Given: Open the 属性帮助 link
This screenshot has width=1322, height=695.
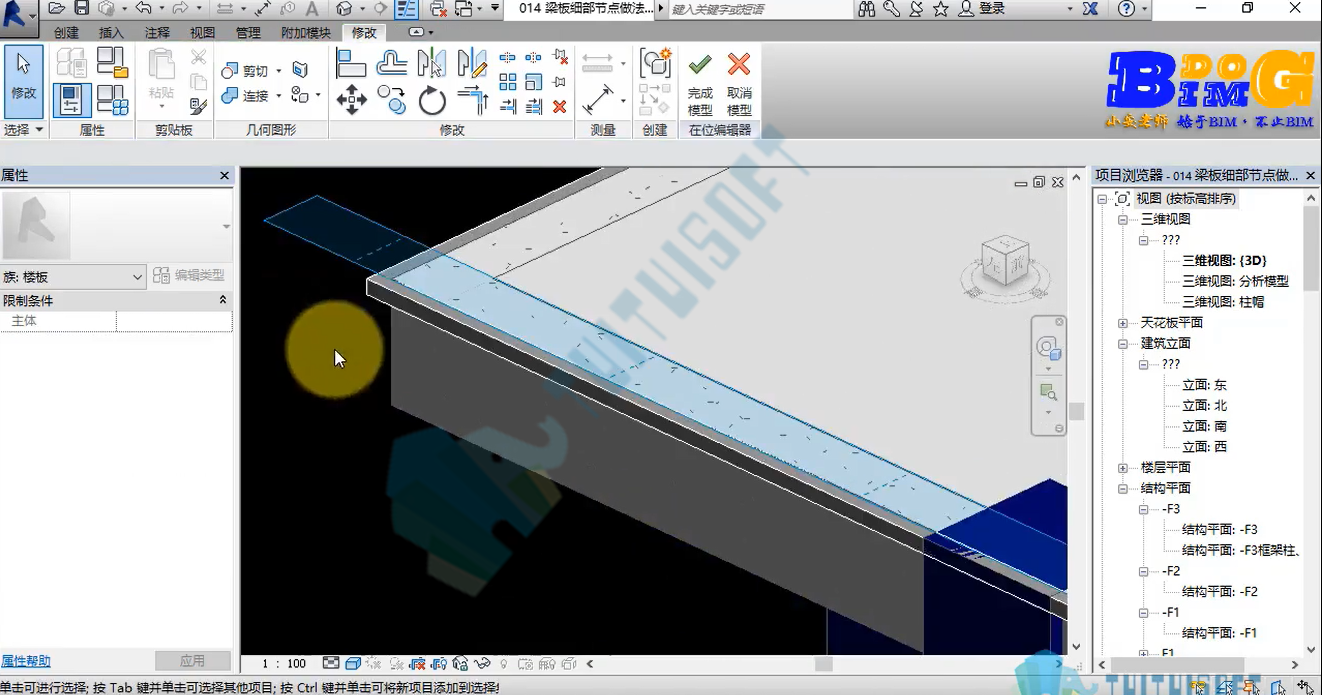Looking at the screenshot, I should [x=26, y=661].
